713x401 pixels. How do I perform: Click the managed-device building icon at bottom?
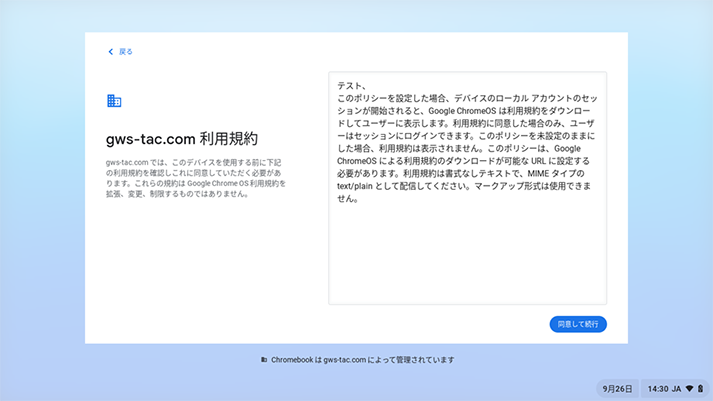264,360
